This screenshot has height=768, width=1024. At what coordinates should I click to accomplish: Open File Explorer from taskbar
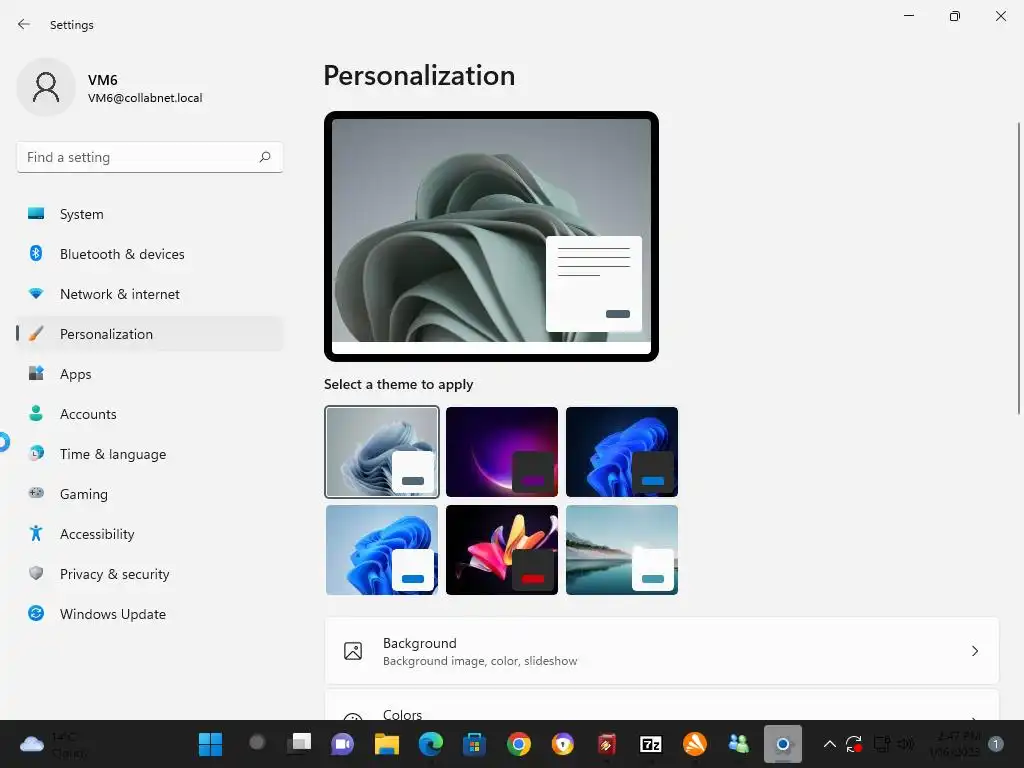[387, 744]
